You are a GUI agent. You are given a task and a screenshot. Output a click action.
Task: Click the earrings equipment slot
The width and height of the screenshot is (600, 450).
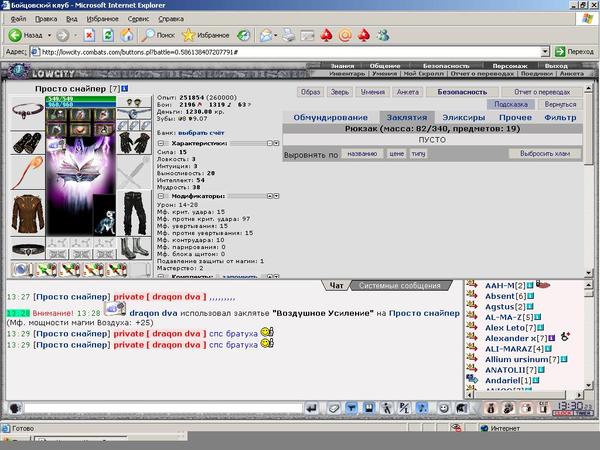[x=134, y=102]
